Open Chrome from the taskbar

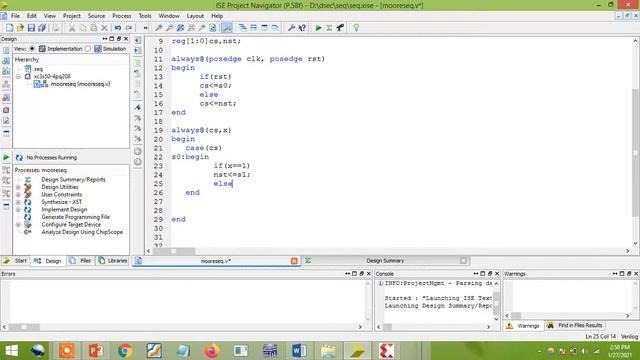pos(125,351)
